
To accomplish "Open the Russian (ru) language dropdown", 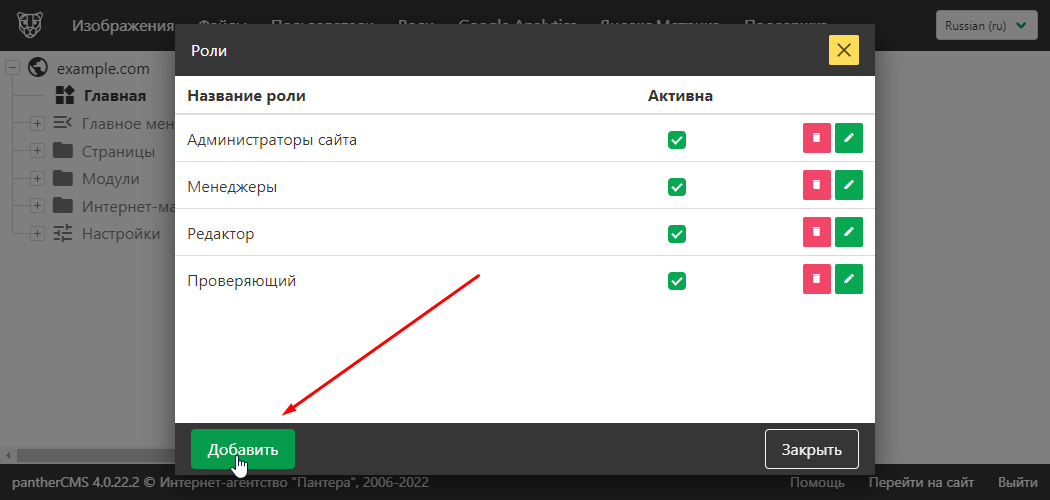I will pyautogui.click(x=986, y=26).
